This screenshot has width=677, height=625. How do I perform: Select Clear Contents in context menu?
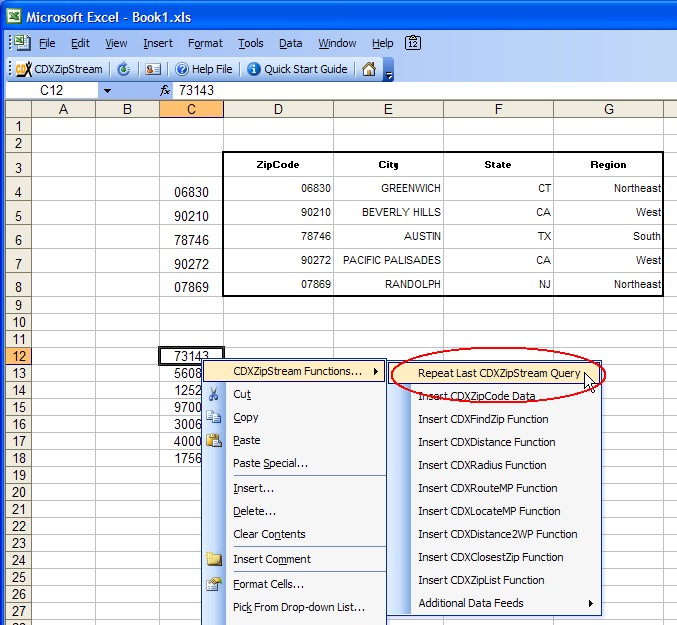(294, 534)
